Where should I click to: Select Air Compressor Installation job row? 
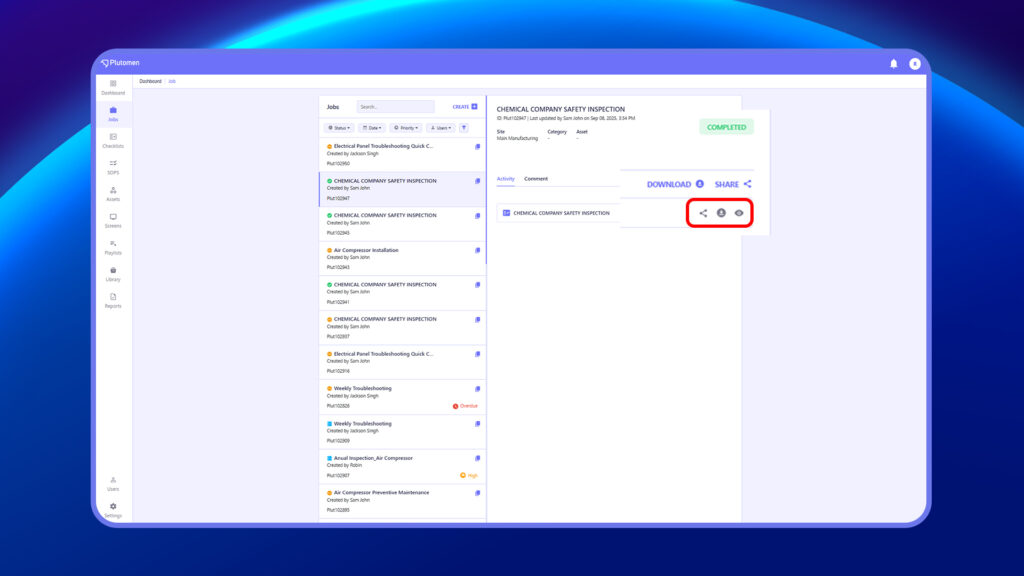point(402,259)
